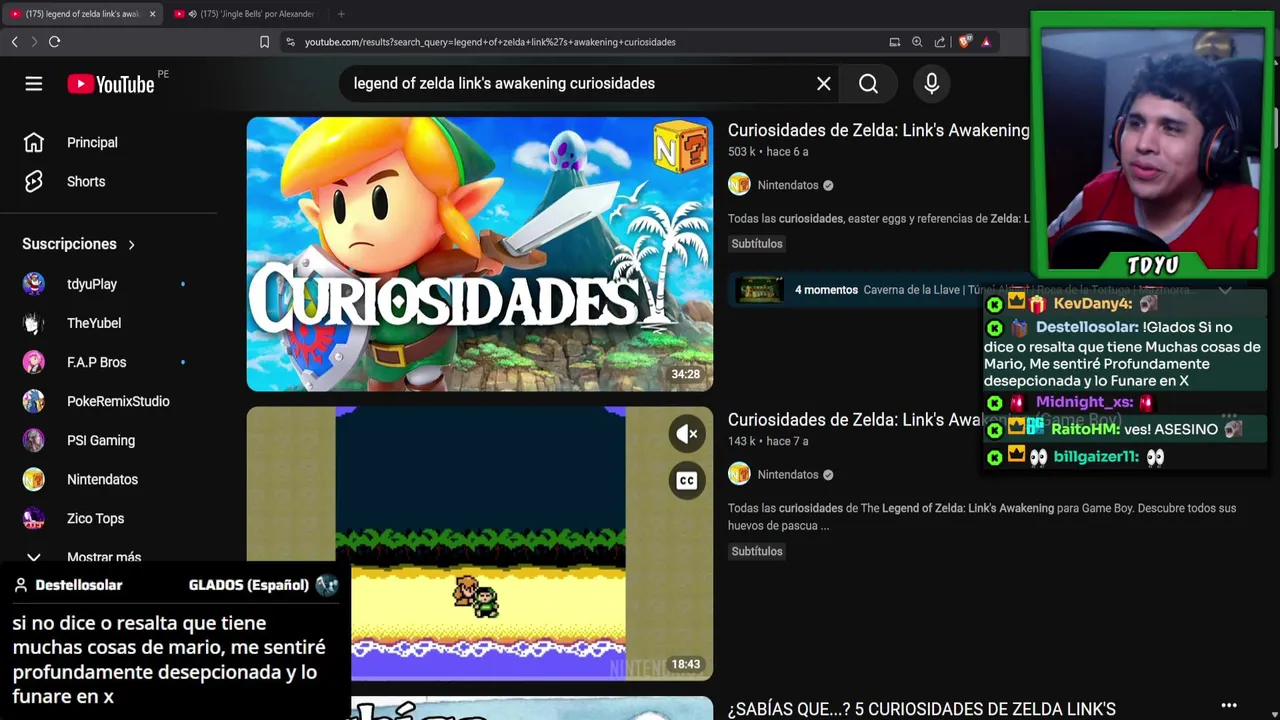Open Brave Shields lion icon
The height and width of the screenshot is (720, 1280).
click(965, 42)
